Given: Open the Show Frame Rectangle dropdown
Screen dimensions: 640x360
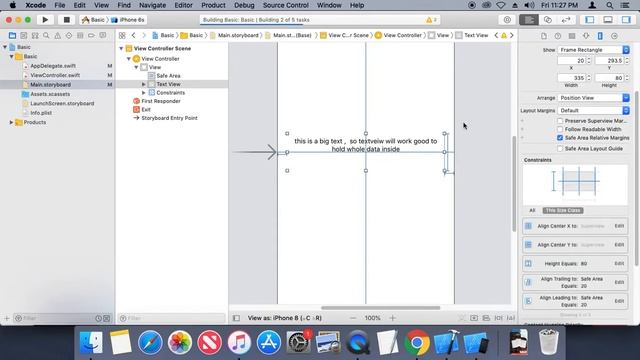Looking at the screenshot, I should click(x=593, y=50).
